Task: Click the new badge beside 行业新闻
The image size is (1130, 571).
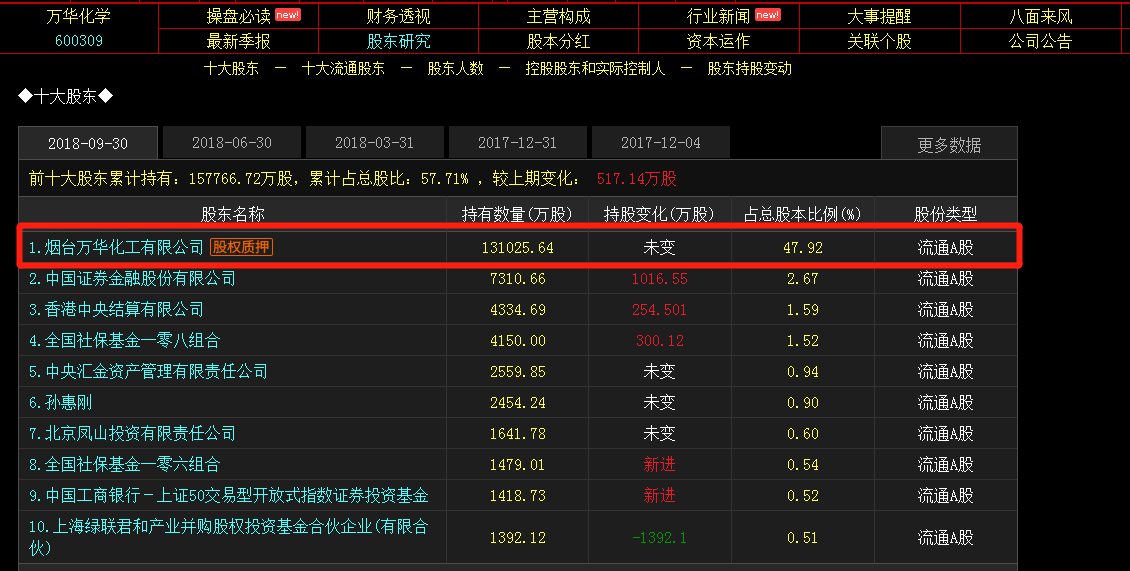Action: coord(768,14)
